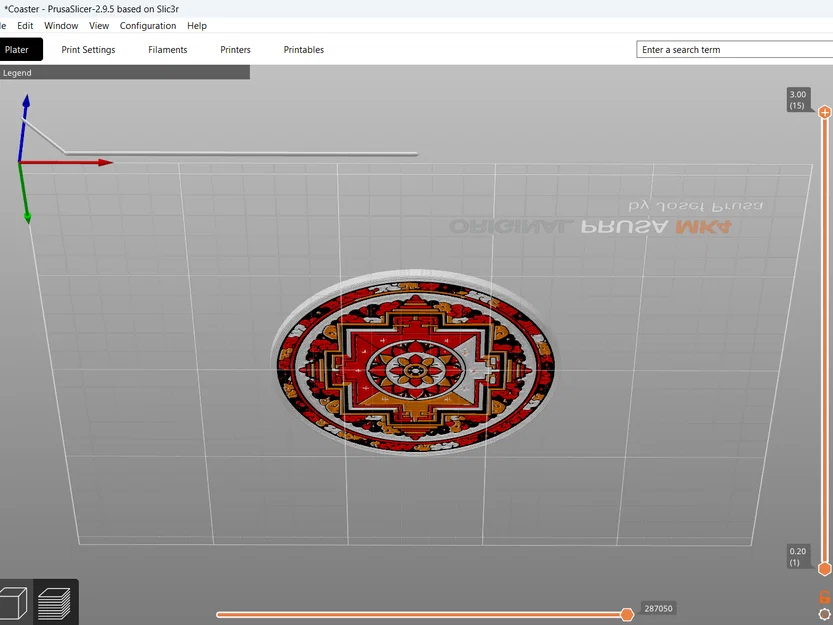Switch to the Filaments tab
The image size is (833, 625).
tap(168, 49)
